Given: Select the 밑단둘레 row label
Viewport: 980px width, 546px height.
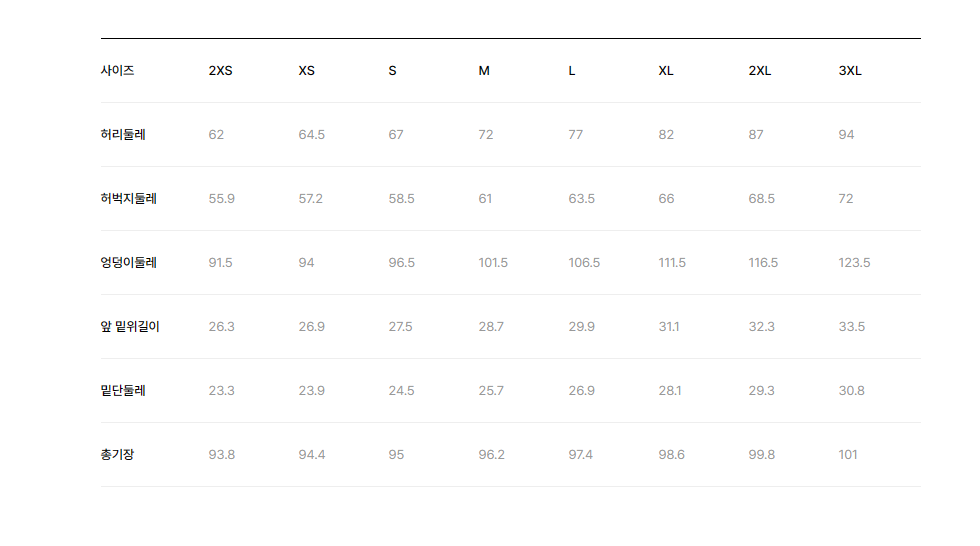Looking at the screenshot, I should coord(123,390).
